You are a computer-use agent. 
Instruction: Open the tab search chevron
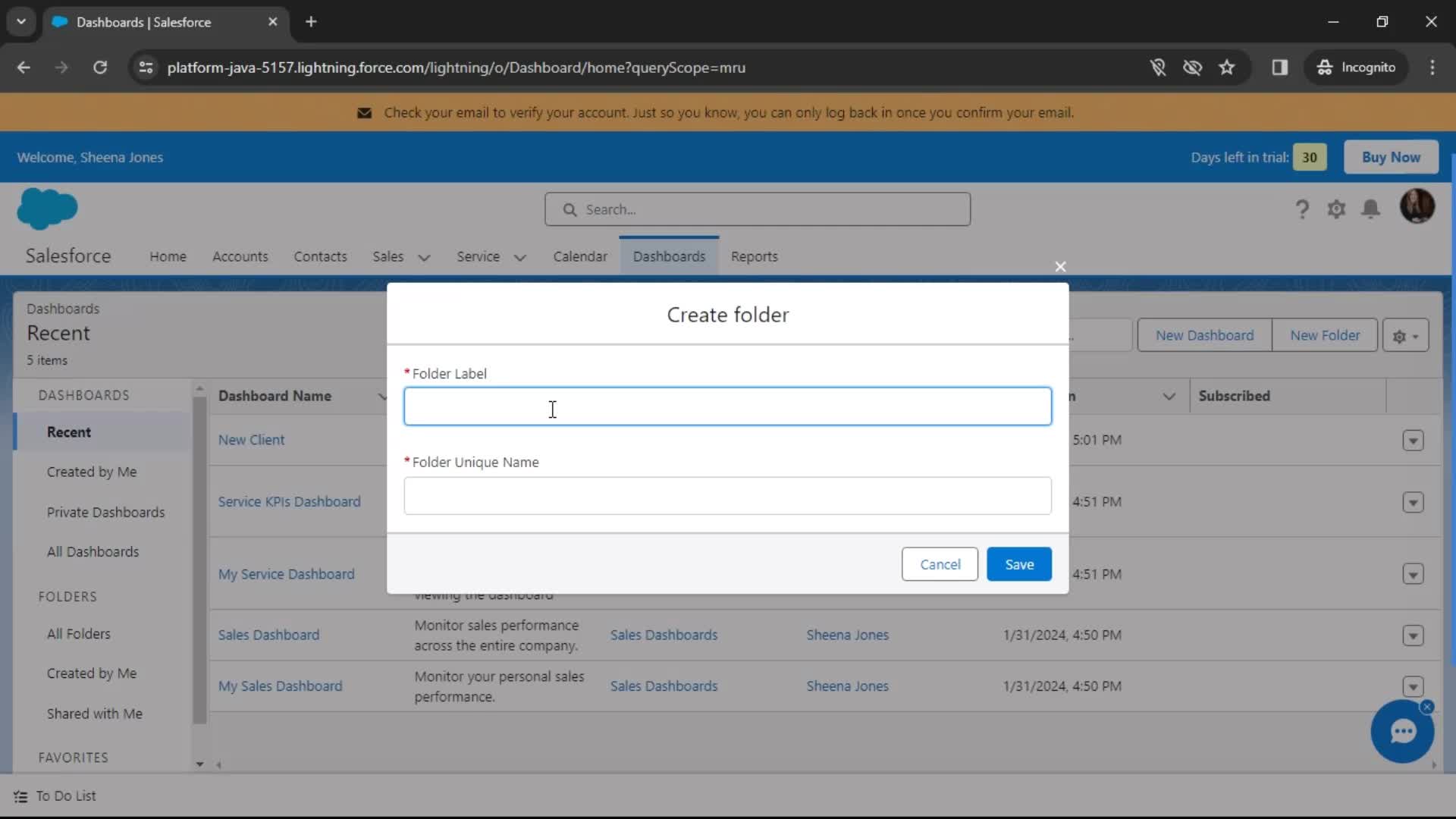[21, 22]
